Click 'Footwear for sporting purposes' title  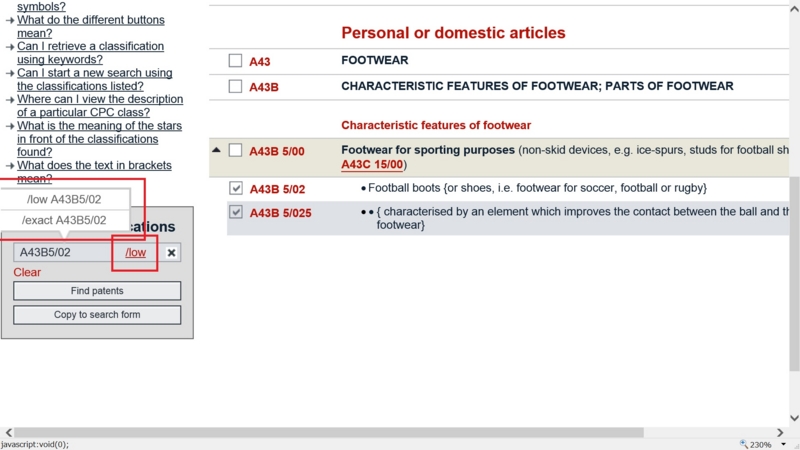pyautogui.click(x=428, y=150)
